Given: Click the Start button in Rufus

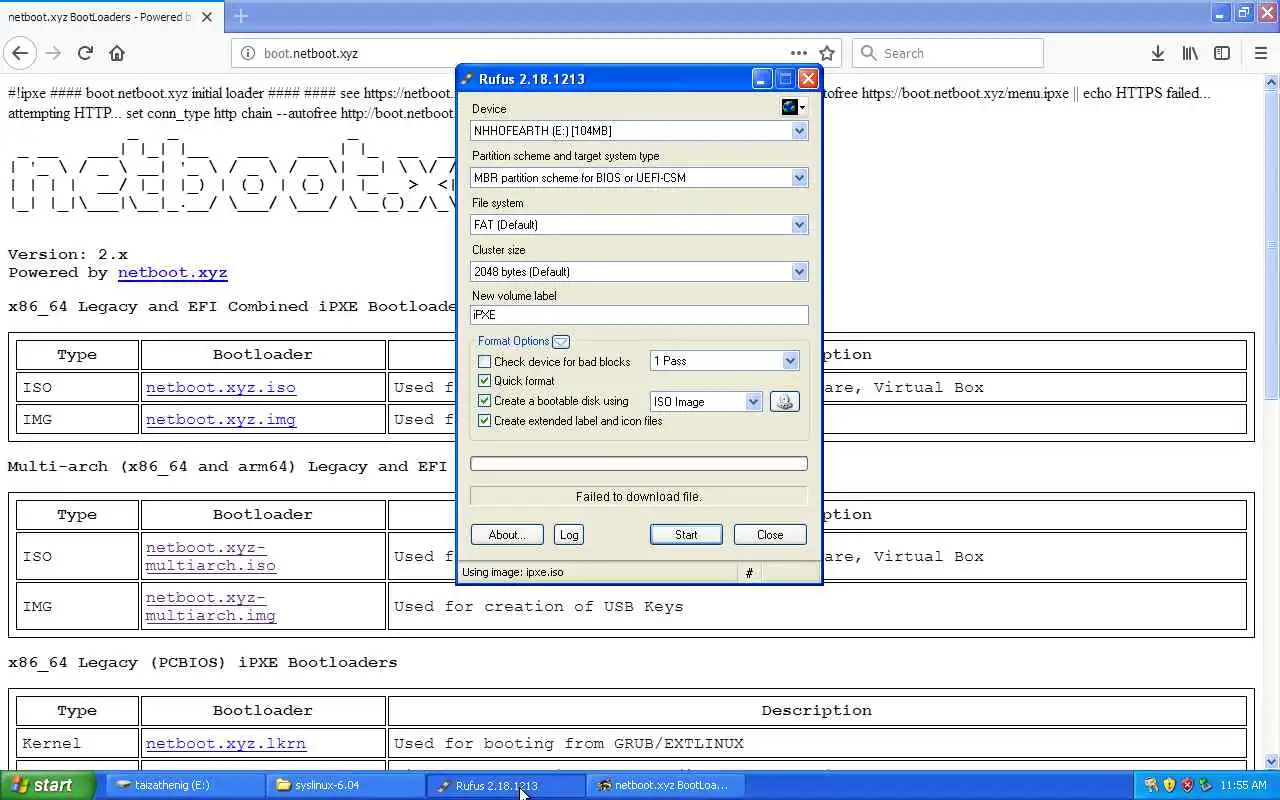Looking at the screenshot, I should (686, 534).
